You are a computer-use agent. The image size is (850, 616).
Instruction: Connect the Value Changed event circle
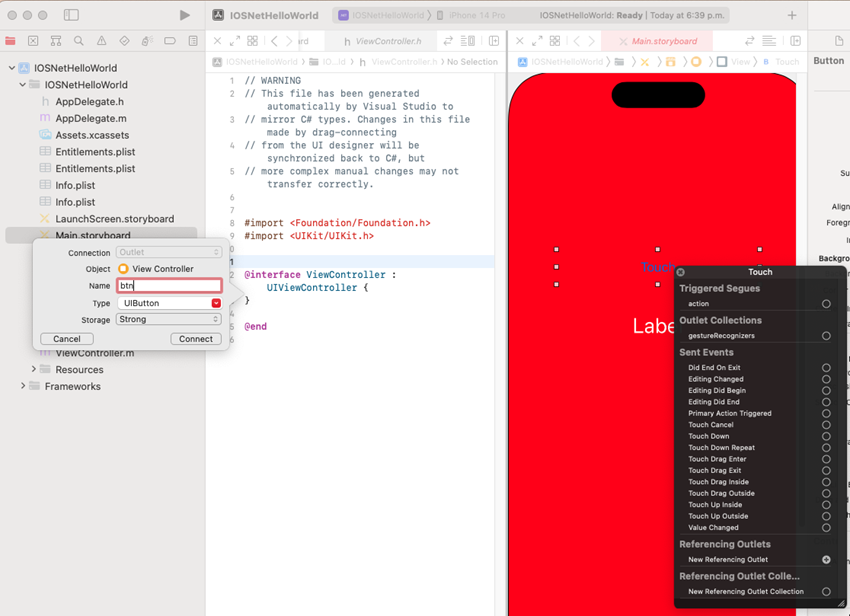pyautogui.click(x=827, y=527)
